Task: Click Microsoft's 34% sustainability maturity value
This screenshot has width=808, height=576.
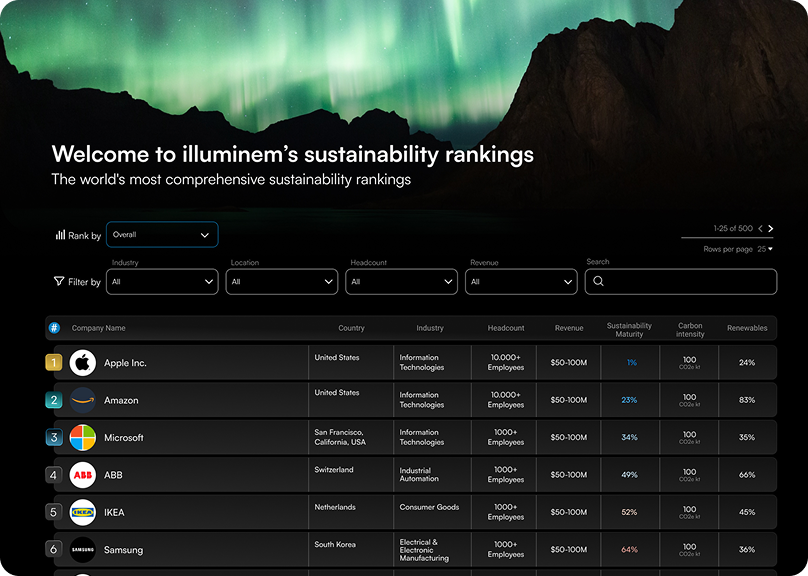Action: (x=629, y=437)
